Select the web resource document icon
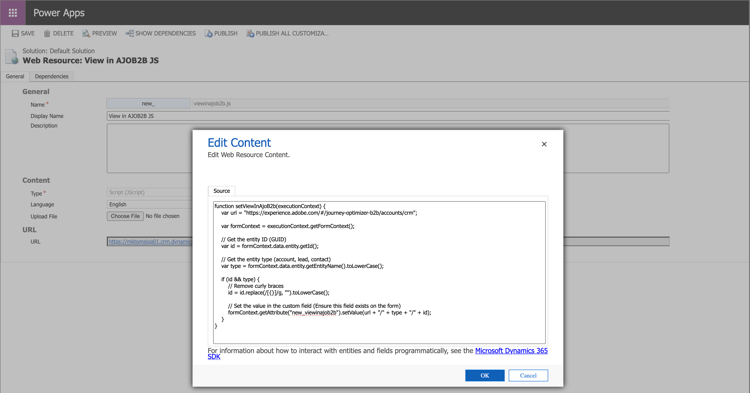The height and width of the screenshot is (393, 750). (x=12, y=56)
